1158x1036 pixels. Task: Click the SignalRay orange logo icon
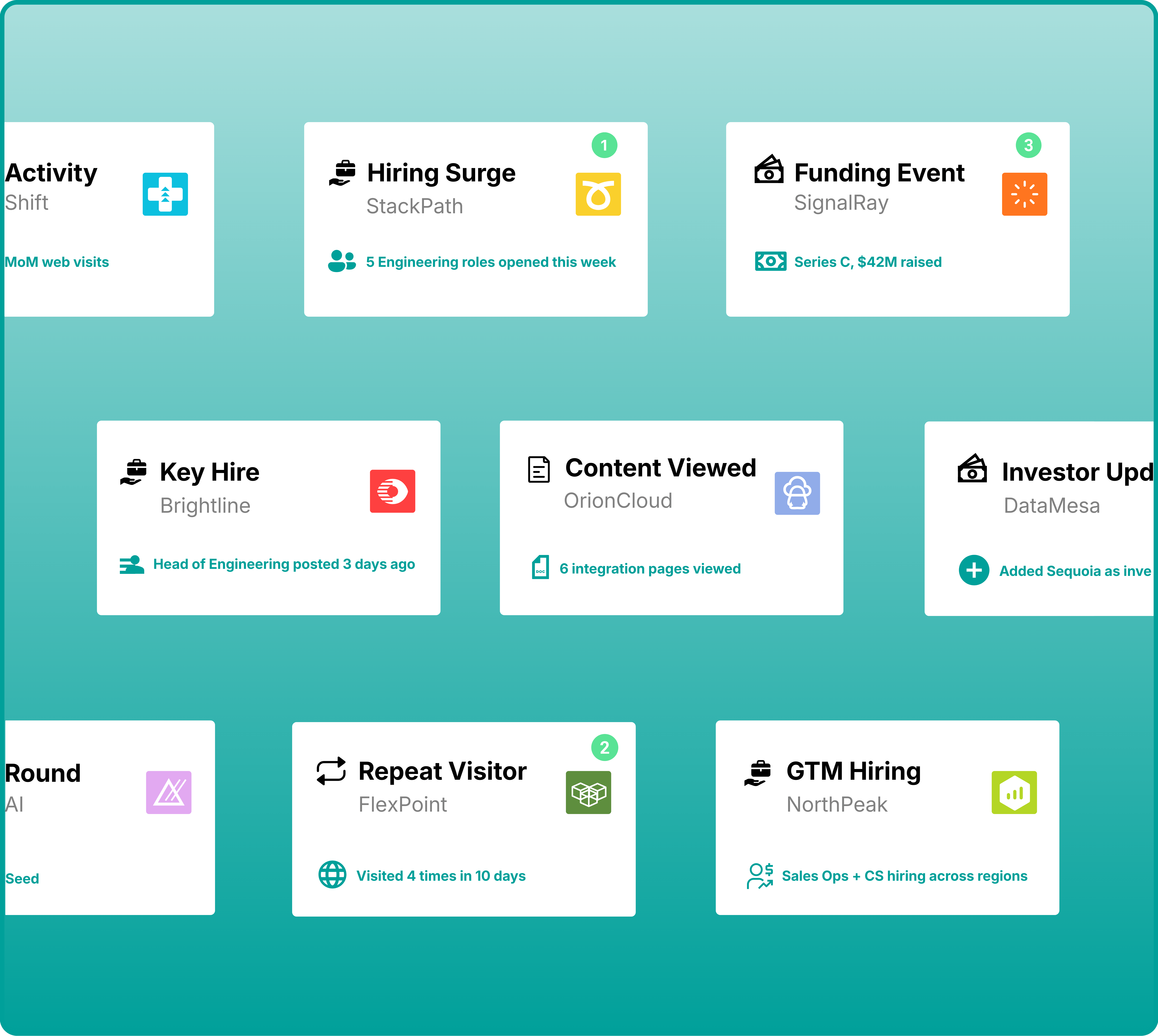[x=1024, y=194]
